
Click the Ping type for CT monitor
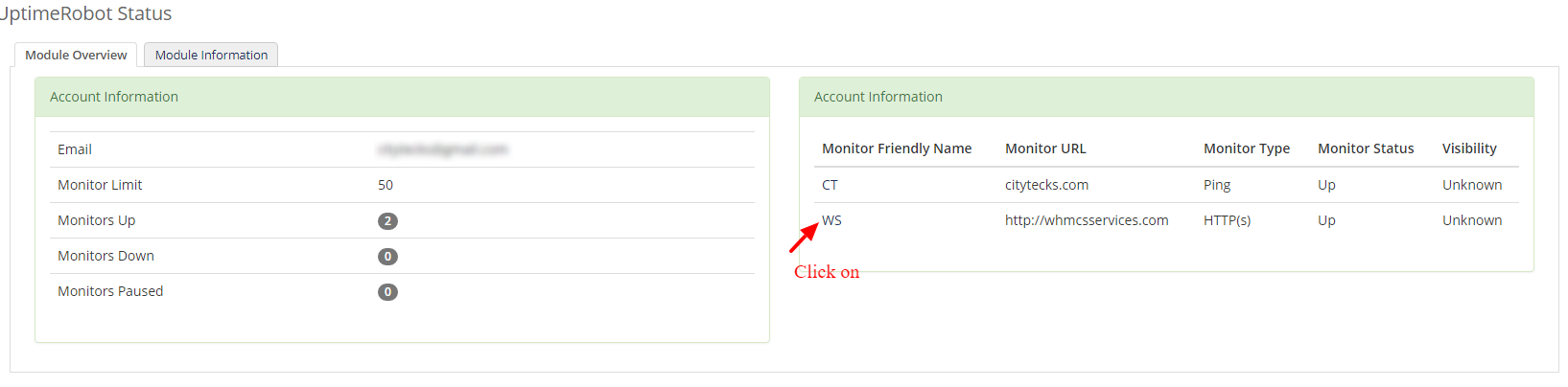pyautogui.click(x=1217, y=185)
